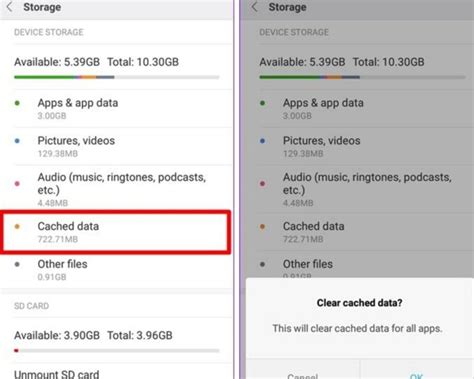Viewport: 474px width, 379px height.
Task: Tap 'Total: 10.30GB' text in right screen
Action: coord(388,62)
